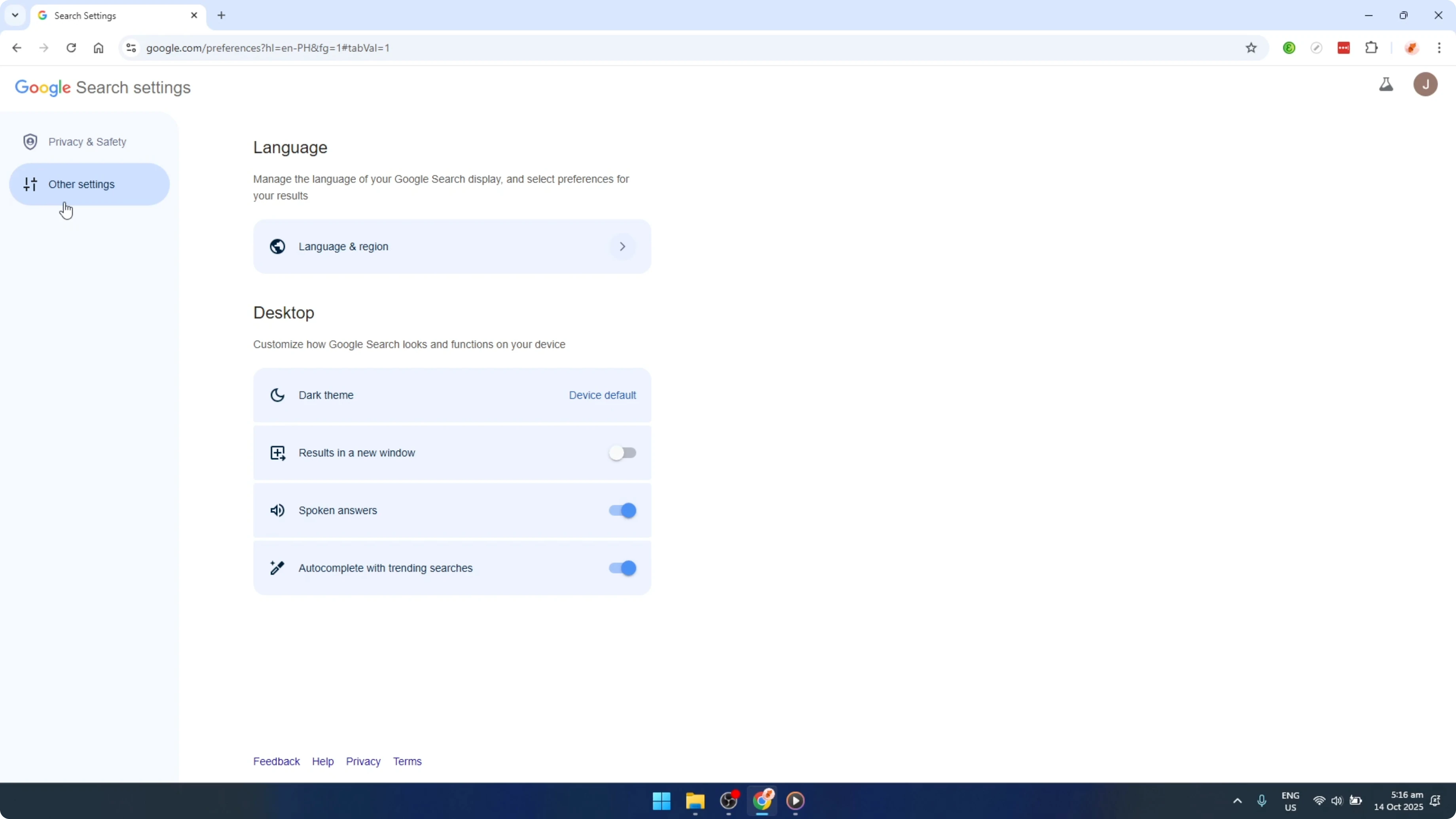This screenshot has height=819, width=1456.
Task: Click the Privacy & Safety shield icon
Action: point(30,141)
